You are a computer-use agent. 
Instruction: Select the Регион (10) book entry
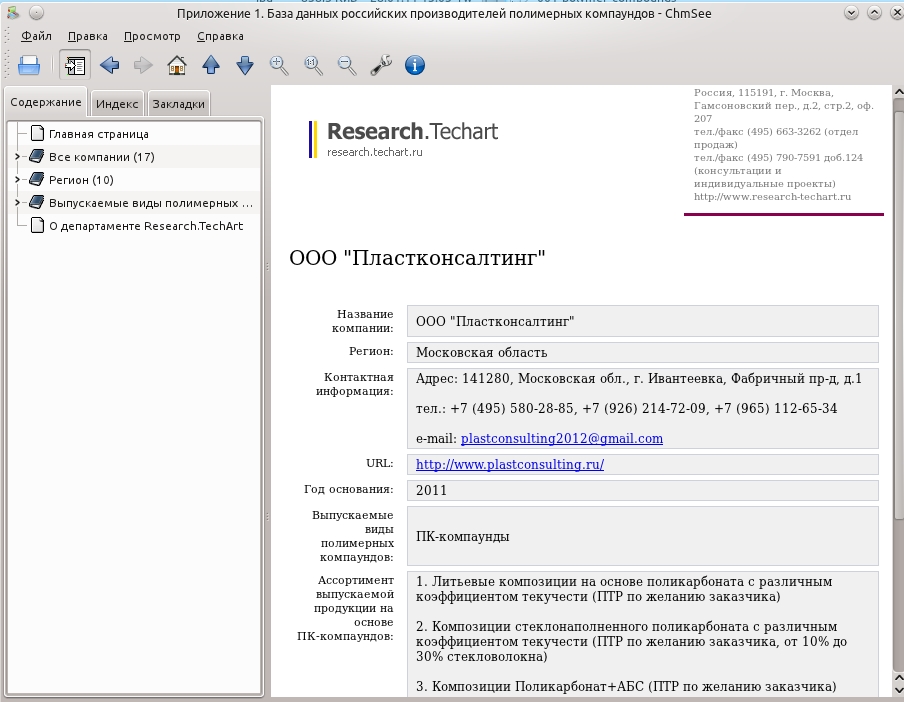(81, 180)
